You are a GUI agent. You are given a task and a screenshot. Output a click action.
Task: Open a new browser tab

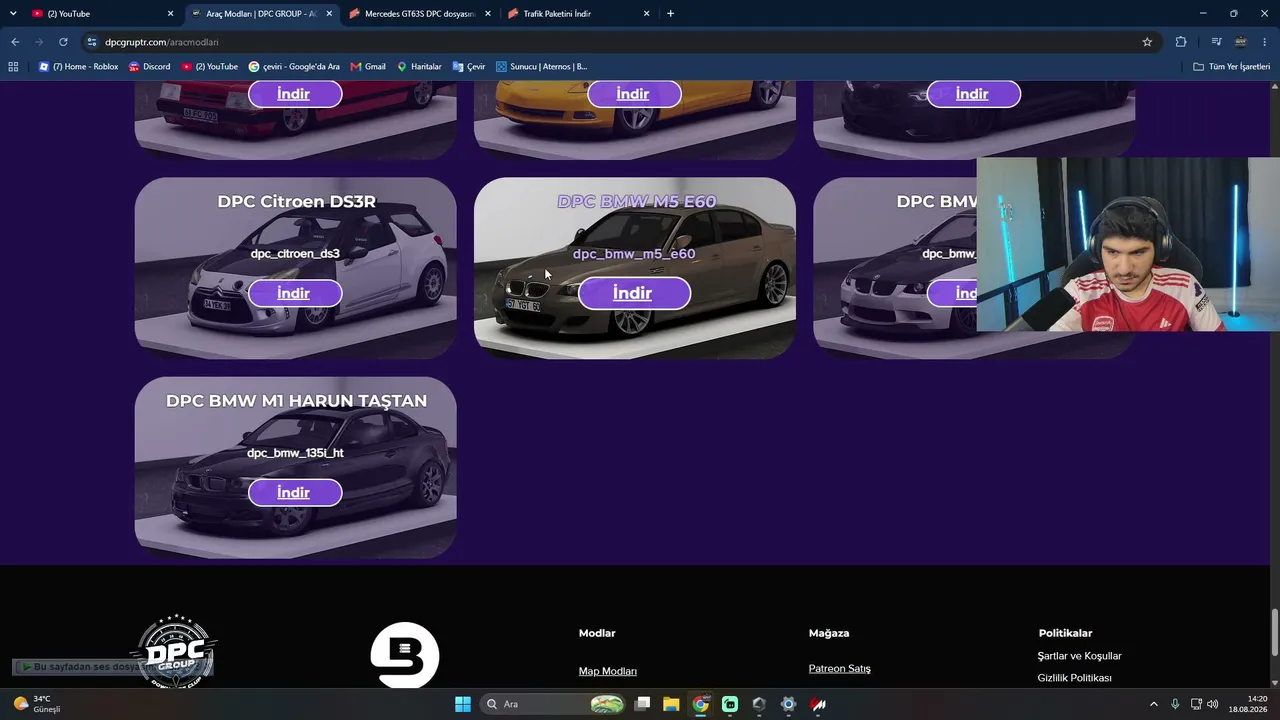point(670,13)
